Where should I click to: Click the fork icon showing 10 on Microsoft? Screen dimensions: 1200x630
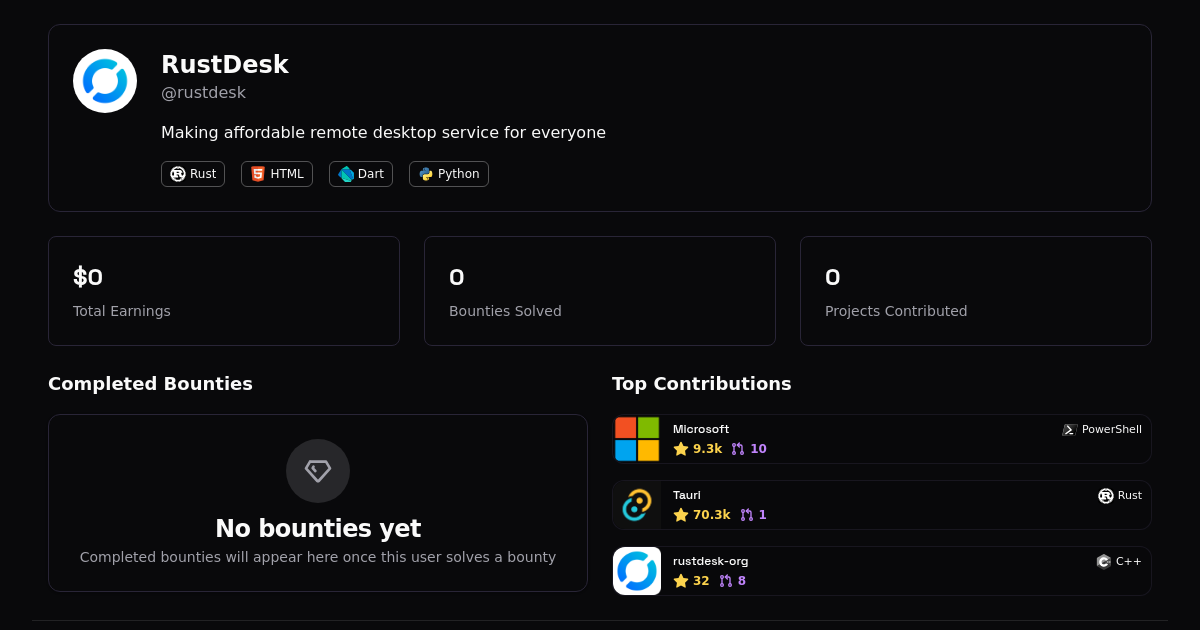pyautogui.click(x=737, y=448)
